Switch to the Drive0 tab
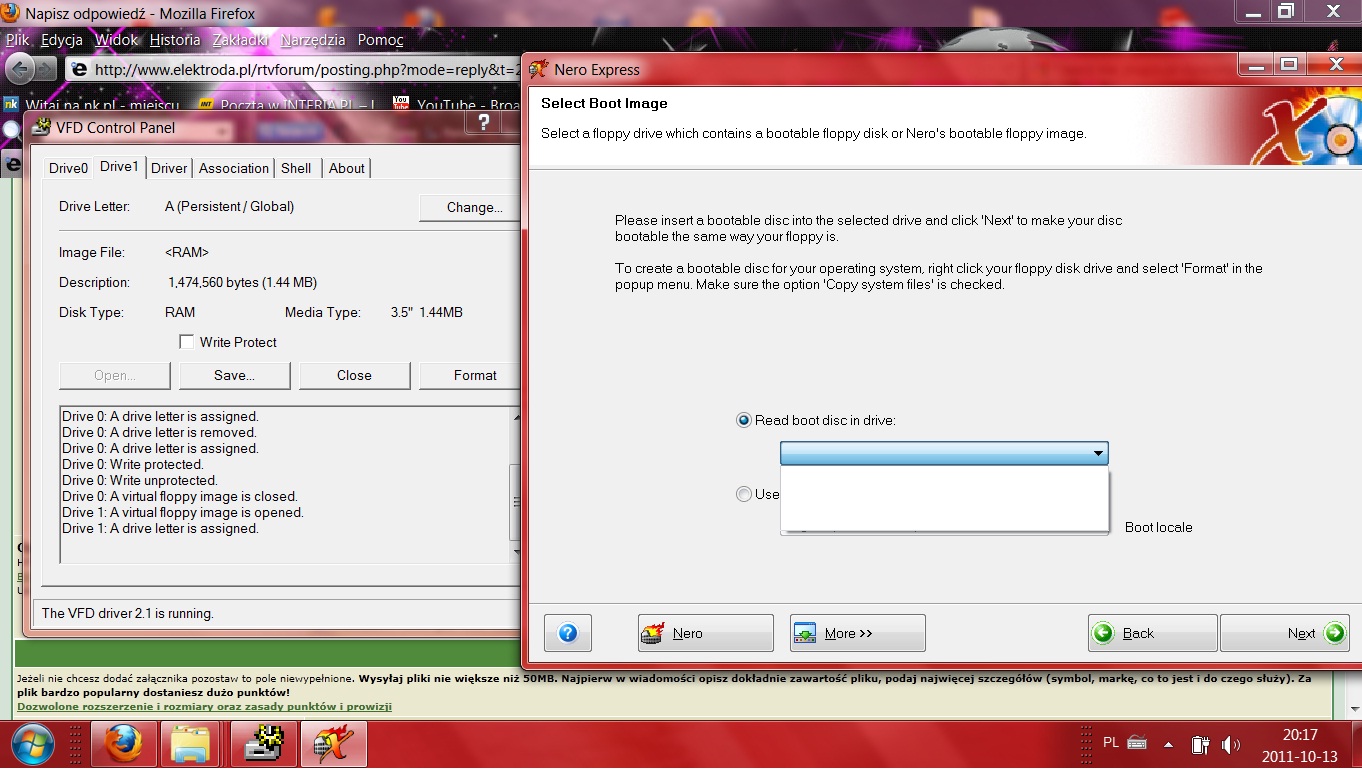 click(x=69, y=168)
